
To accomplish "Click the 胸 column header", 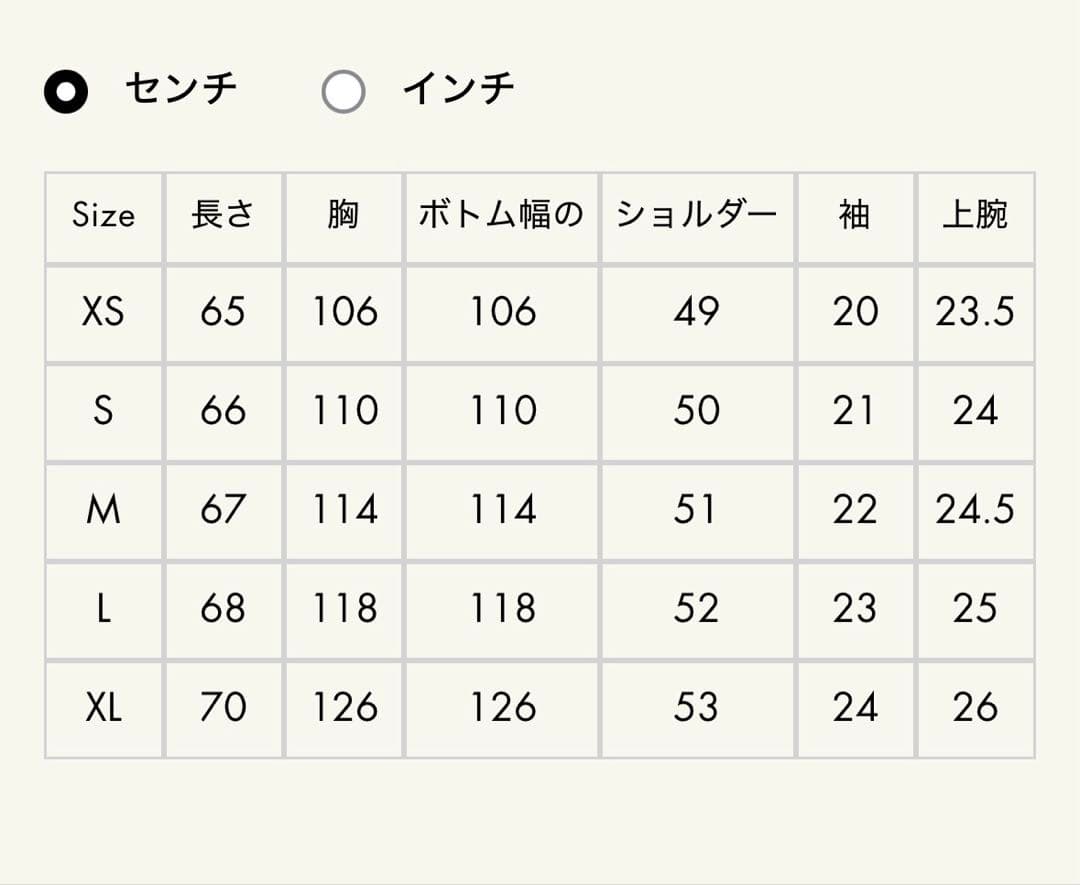I will click(x=343, y=216).
